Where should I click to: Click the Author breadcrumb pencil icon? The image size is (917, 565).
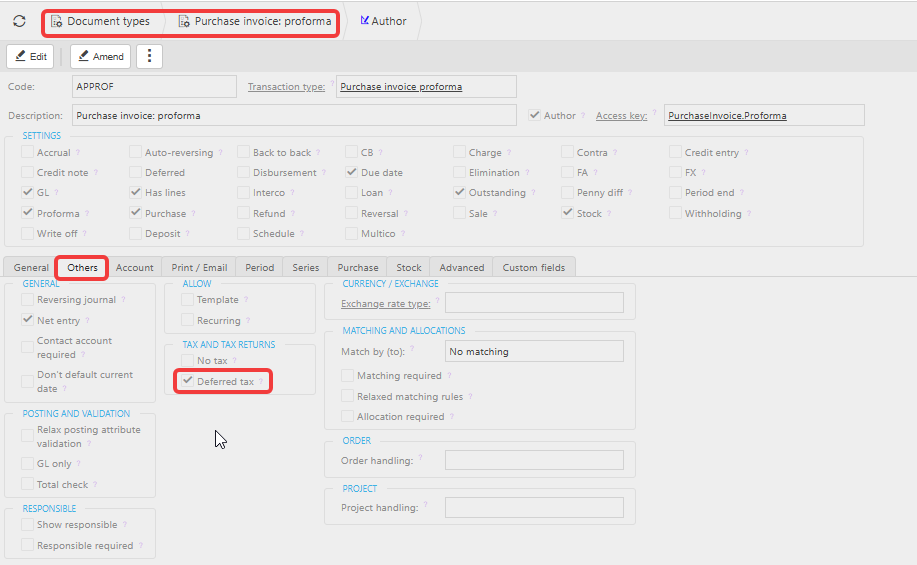[364, 20]
